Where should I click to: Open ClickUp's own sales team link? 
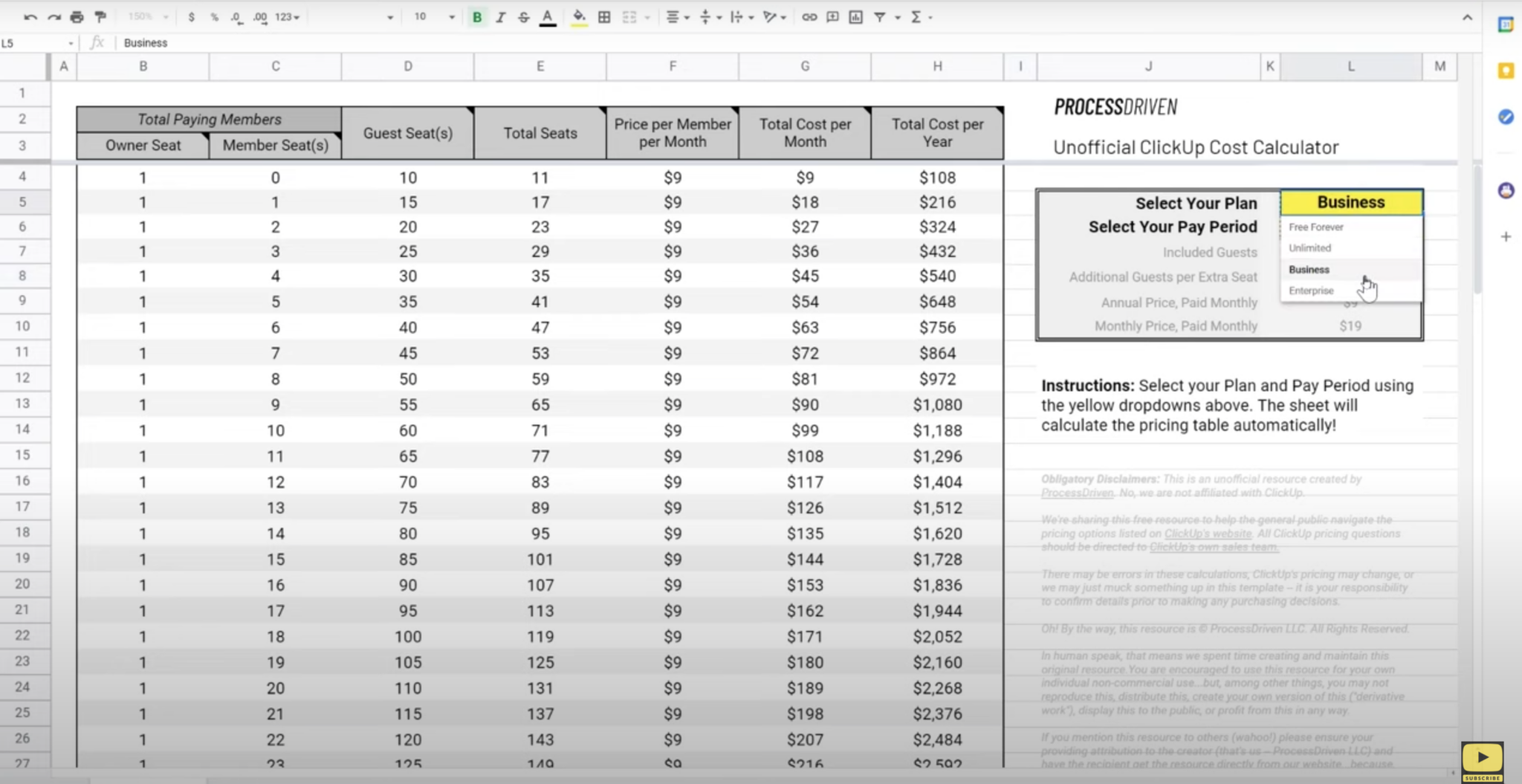pos(1214,547)
